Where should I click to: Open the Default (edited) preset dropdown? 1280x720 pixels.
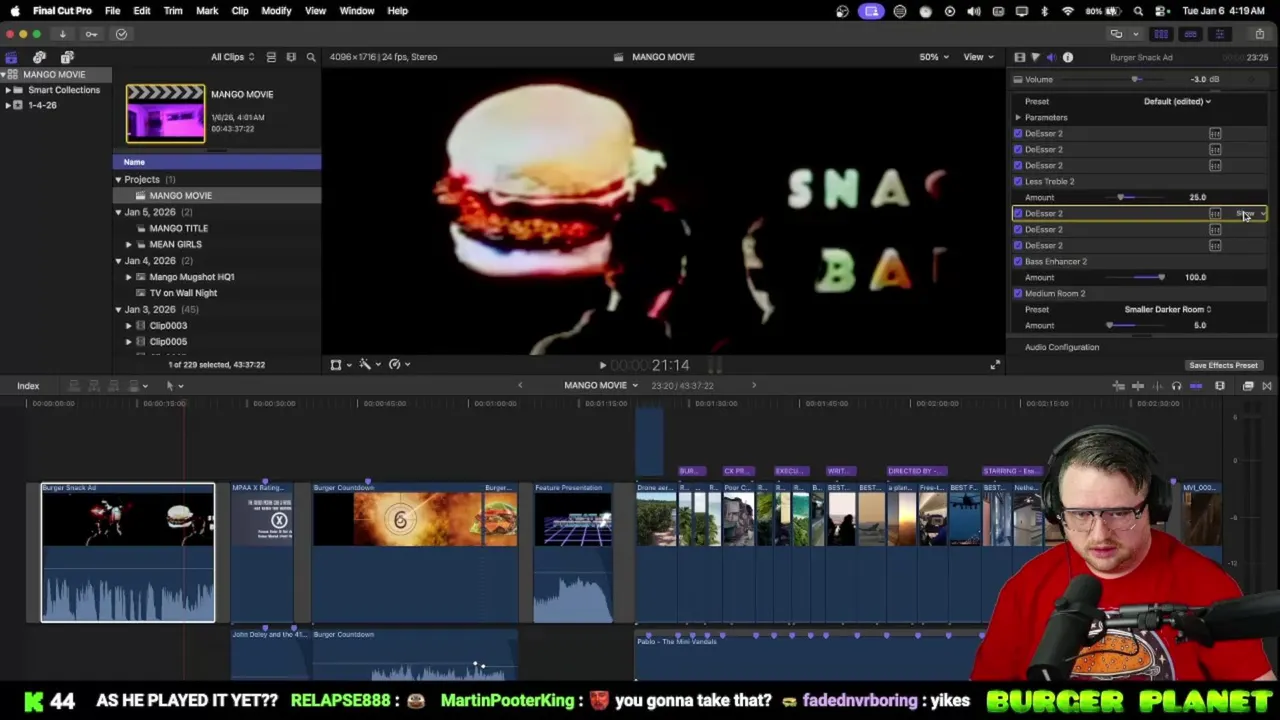pos(1177,101)
